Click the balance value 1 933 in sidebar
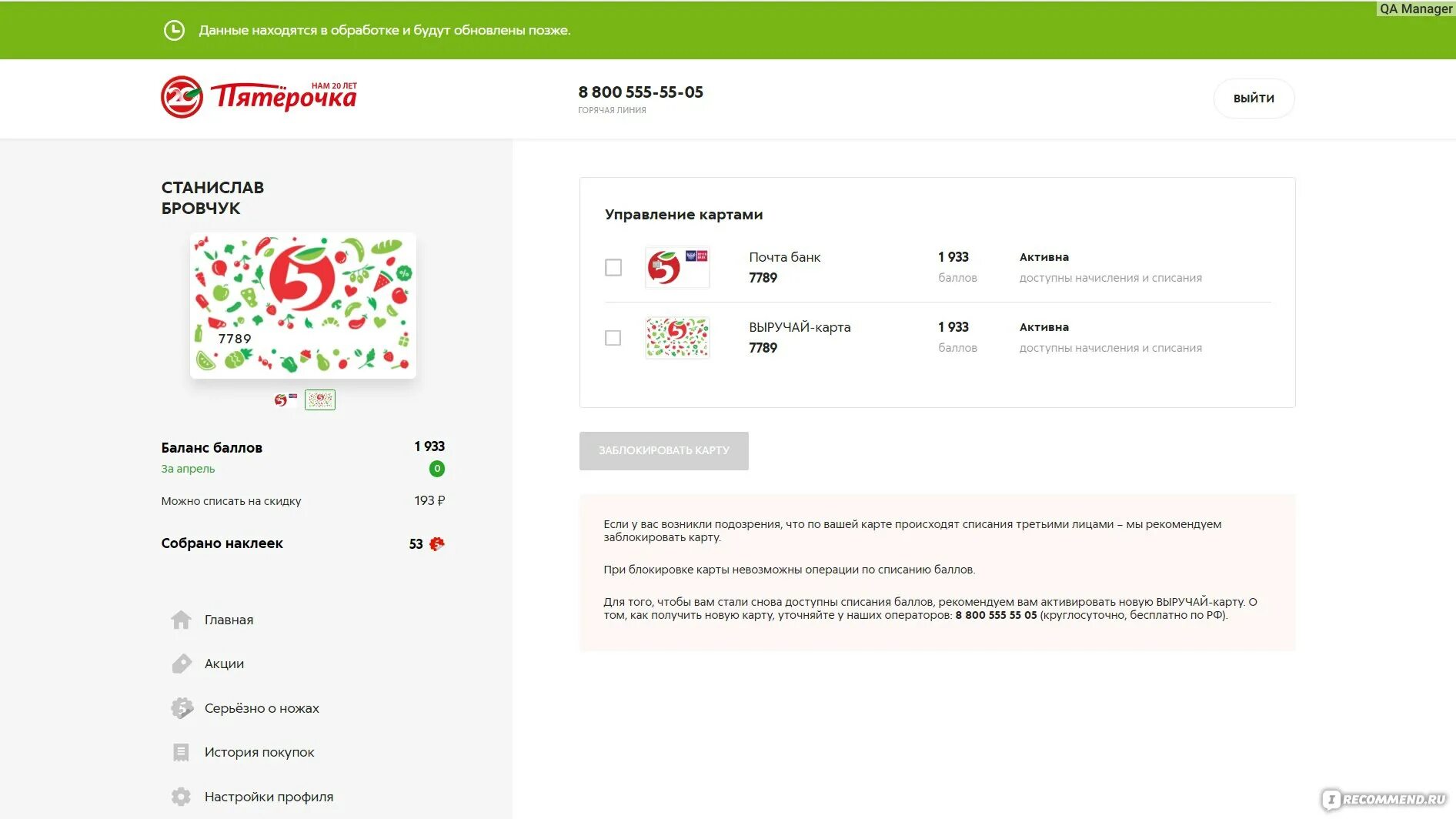Image resolution: width=1456 pixels, height=819 pixels. click(x=429, y=446)
